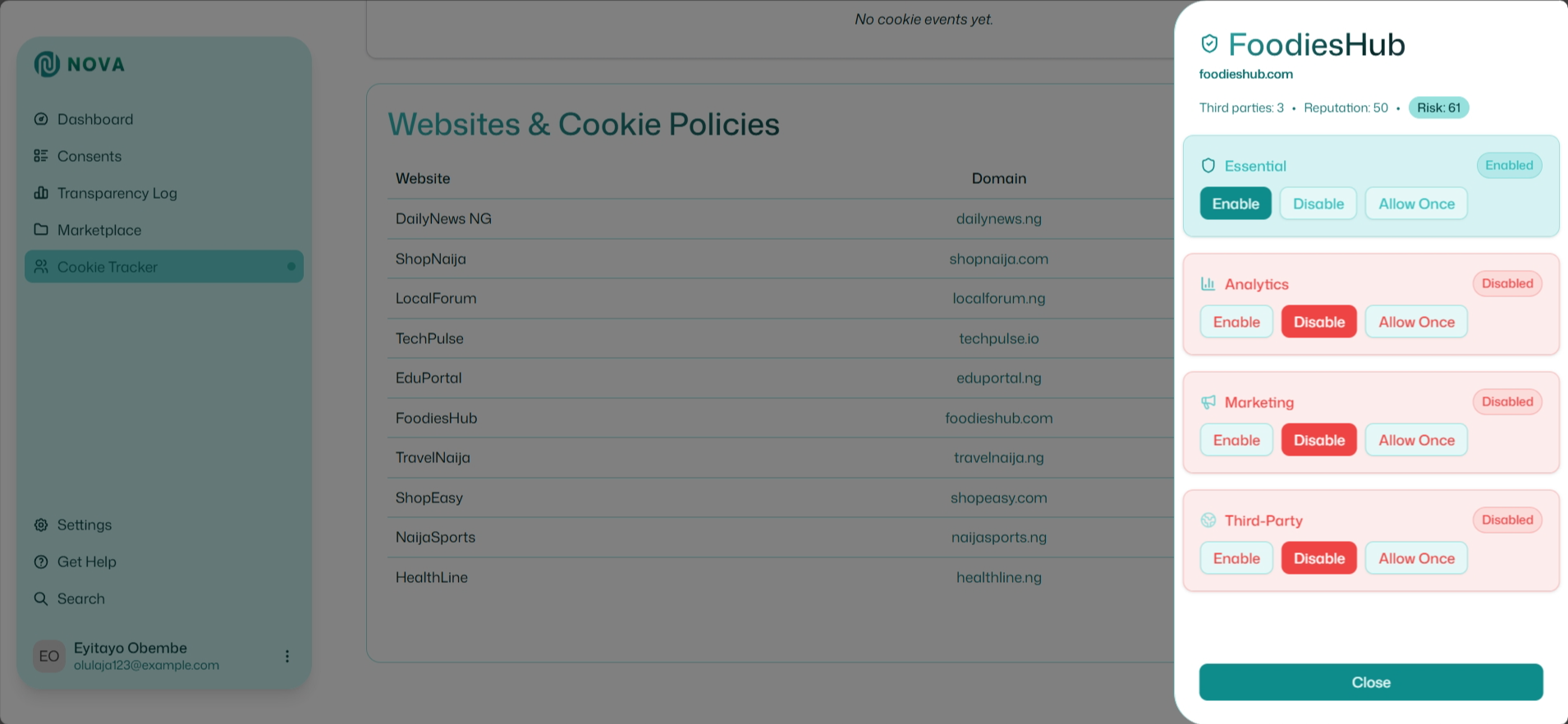1568x724 pixels.
Task: Open the foodieshub.com domain link
Action: (1245, 74)
